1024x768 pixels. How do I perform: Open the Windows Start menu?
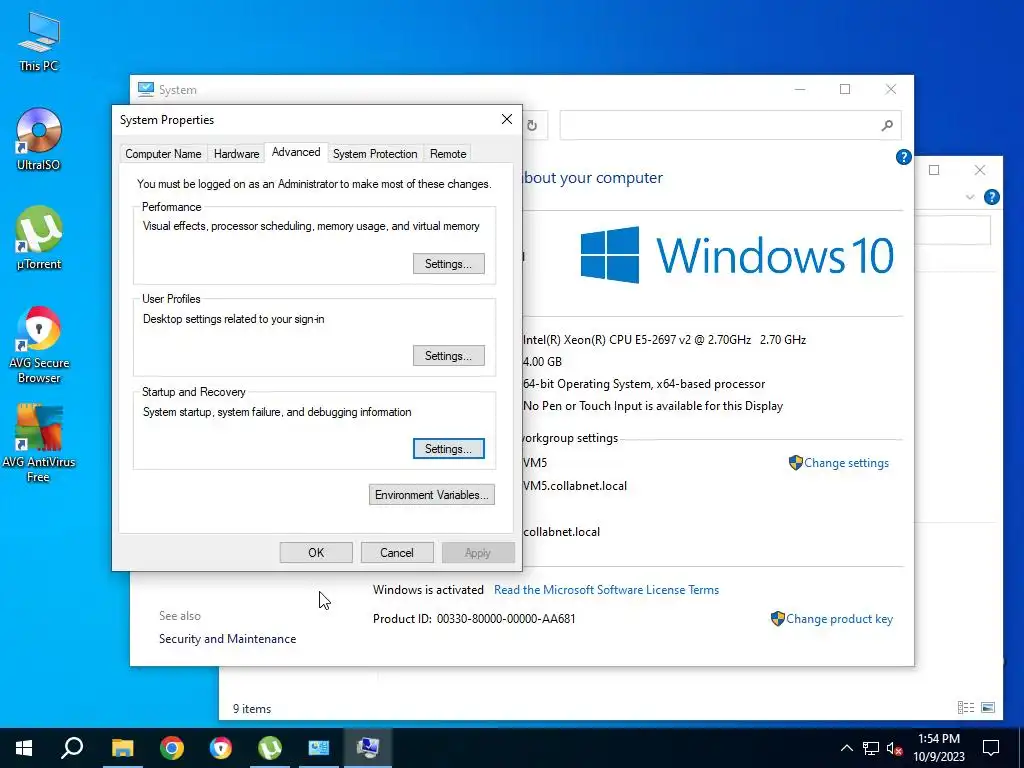pyautogui.click(x=24, y=748)
